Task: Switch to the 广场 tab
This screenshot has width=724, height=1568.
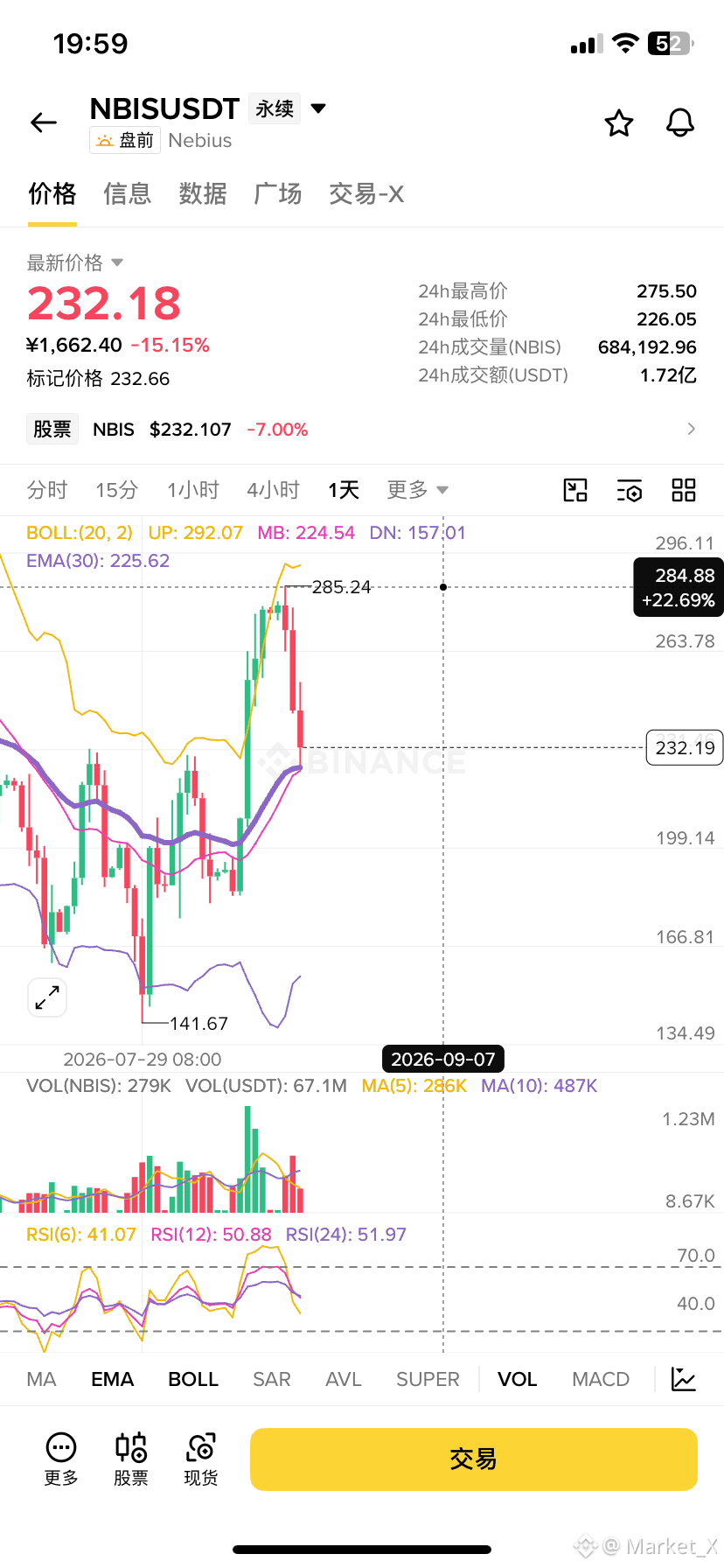Action: click(278, 193)
